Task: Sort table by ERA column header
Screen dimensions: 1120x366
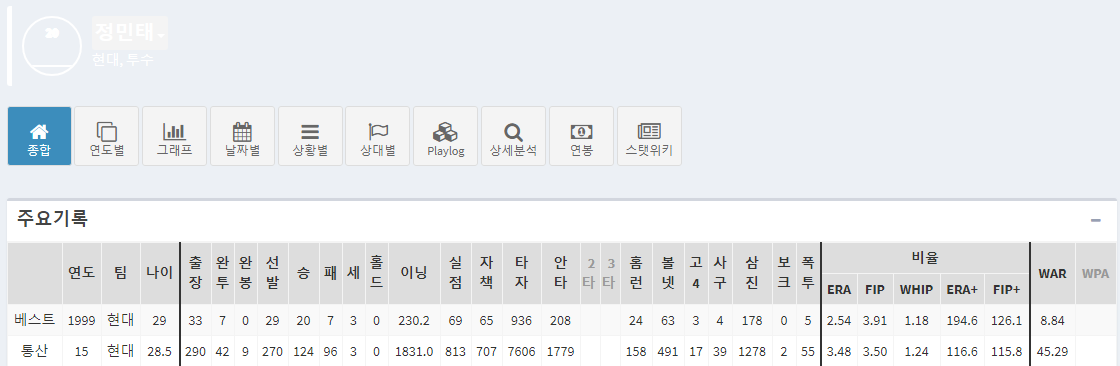Action: 839,290
